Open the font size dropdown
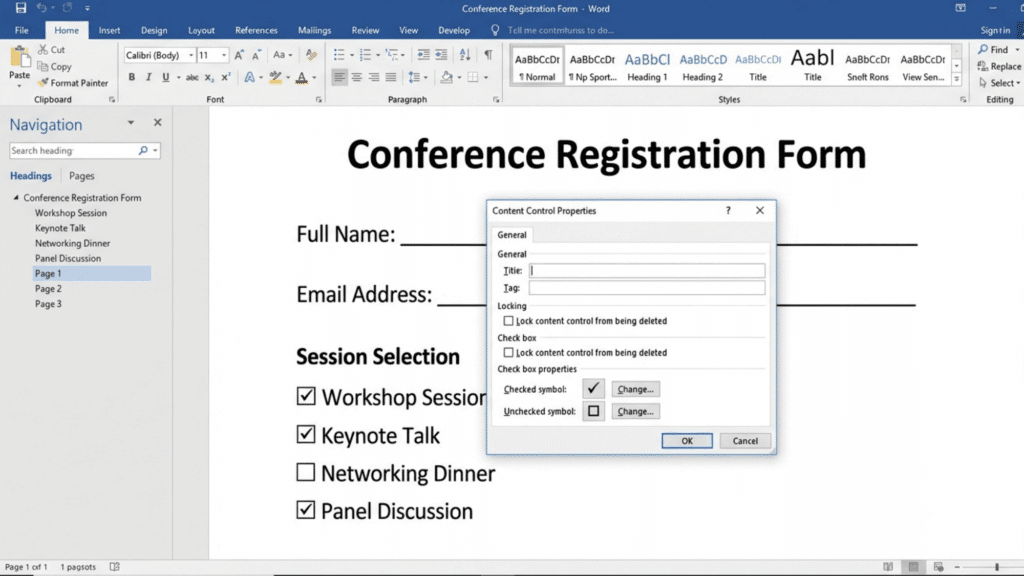 224,55
